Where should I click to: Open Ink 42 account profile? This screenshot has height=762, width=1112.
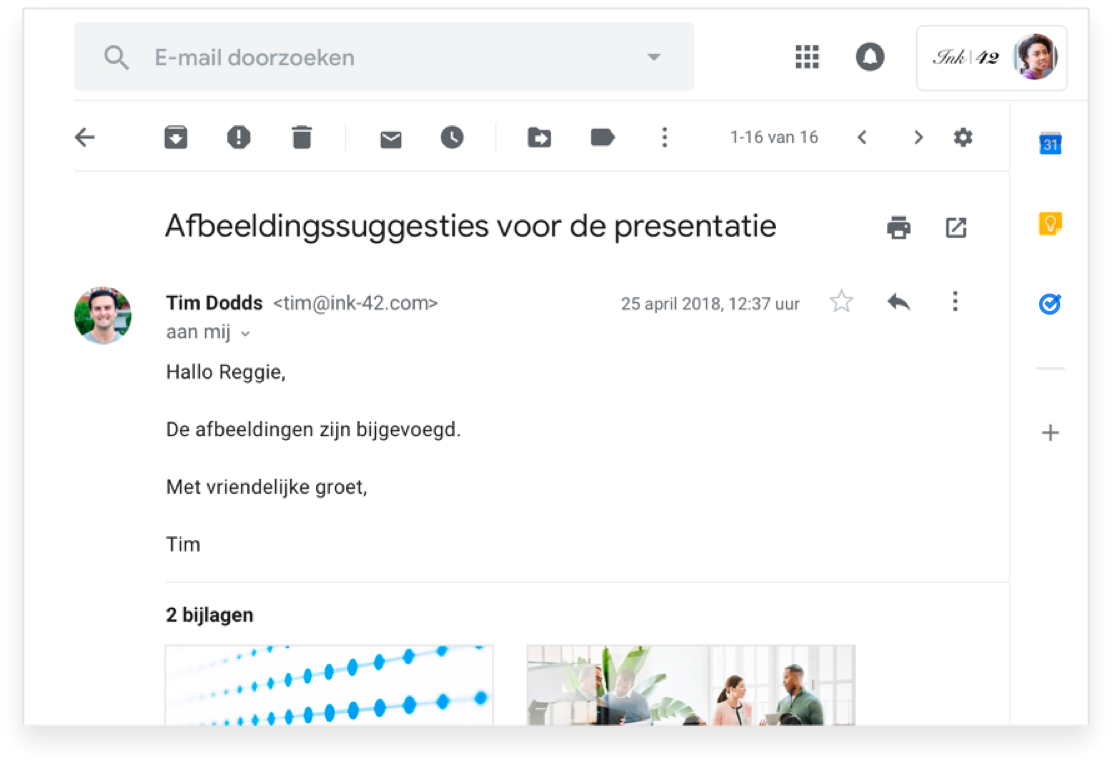(x=991, y=57)
